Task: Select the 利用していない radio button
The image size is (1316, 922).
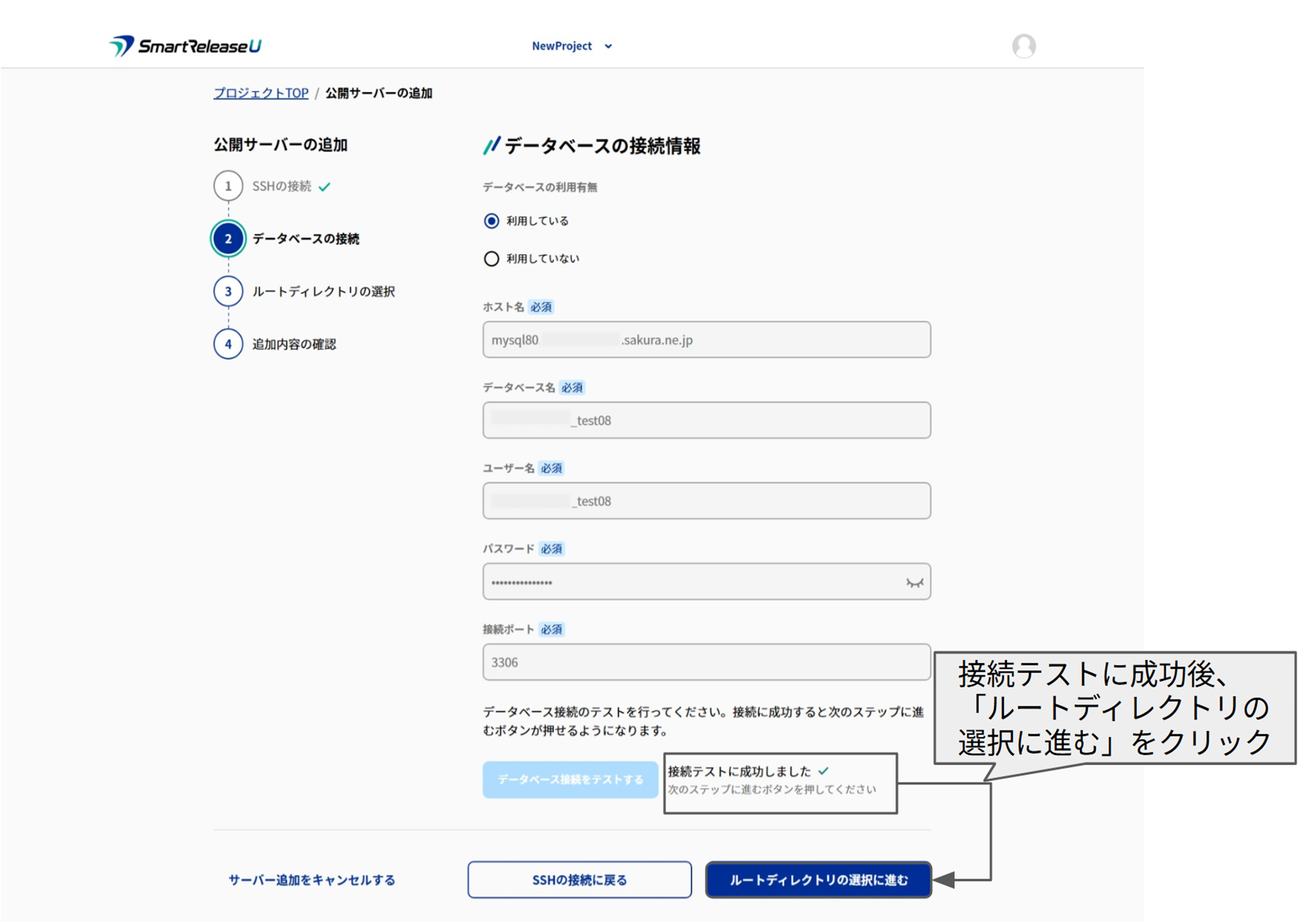Action: point(491,259)
